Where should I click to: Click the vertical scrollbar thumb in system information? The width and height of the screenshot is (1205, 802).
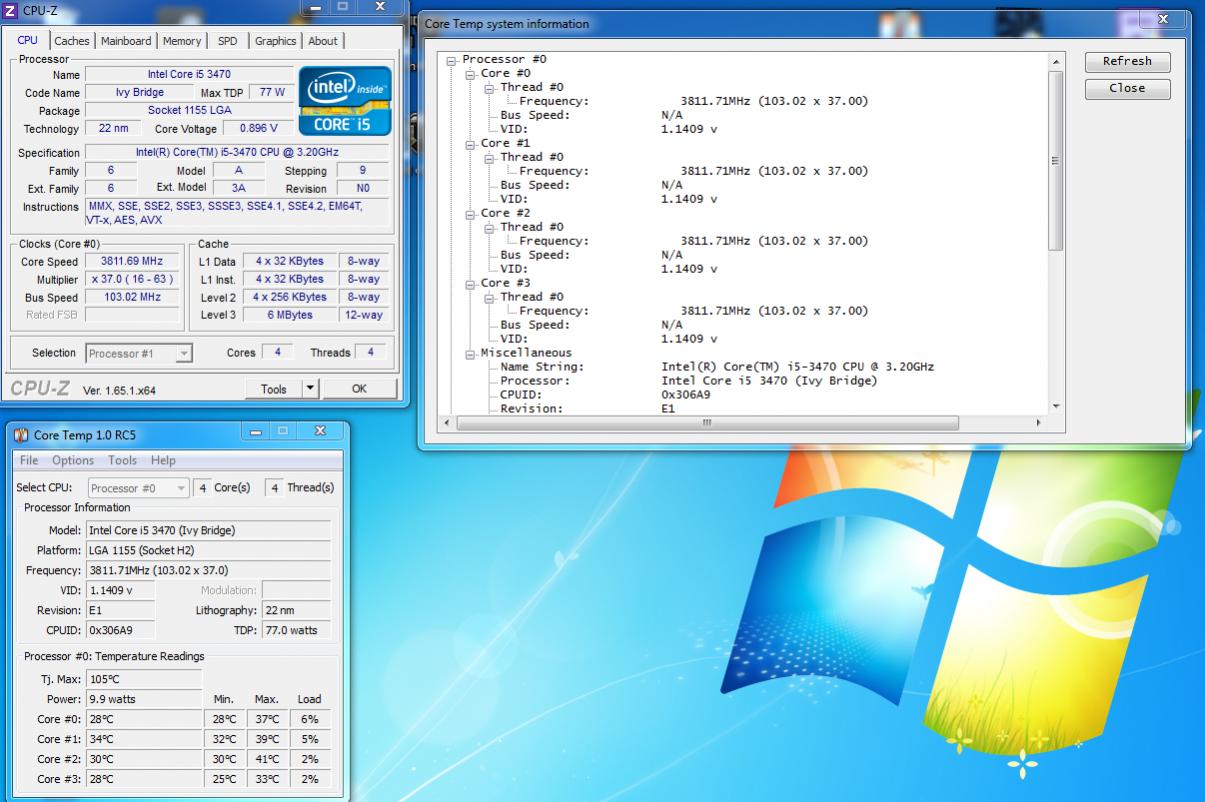click(x=1056, y=160)
